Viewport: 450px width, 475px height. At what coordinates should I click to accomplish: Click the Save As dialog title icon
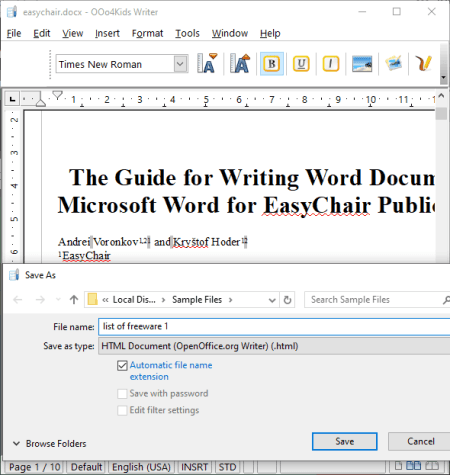pos(14,275)
